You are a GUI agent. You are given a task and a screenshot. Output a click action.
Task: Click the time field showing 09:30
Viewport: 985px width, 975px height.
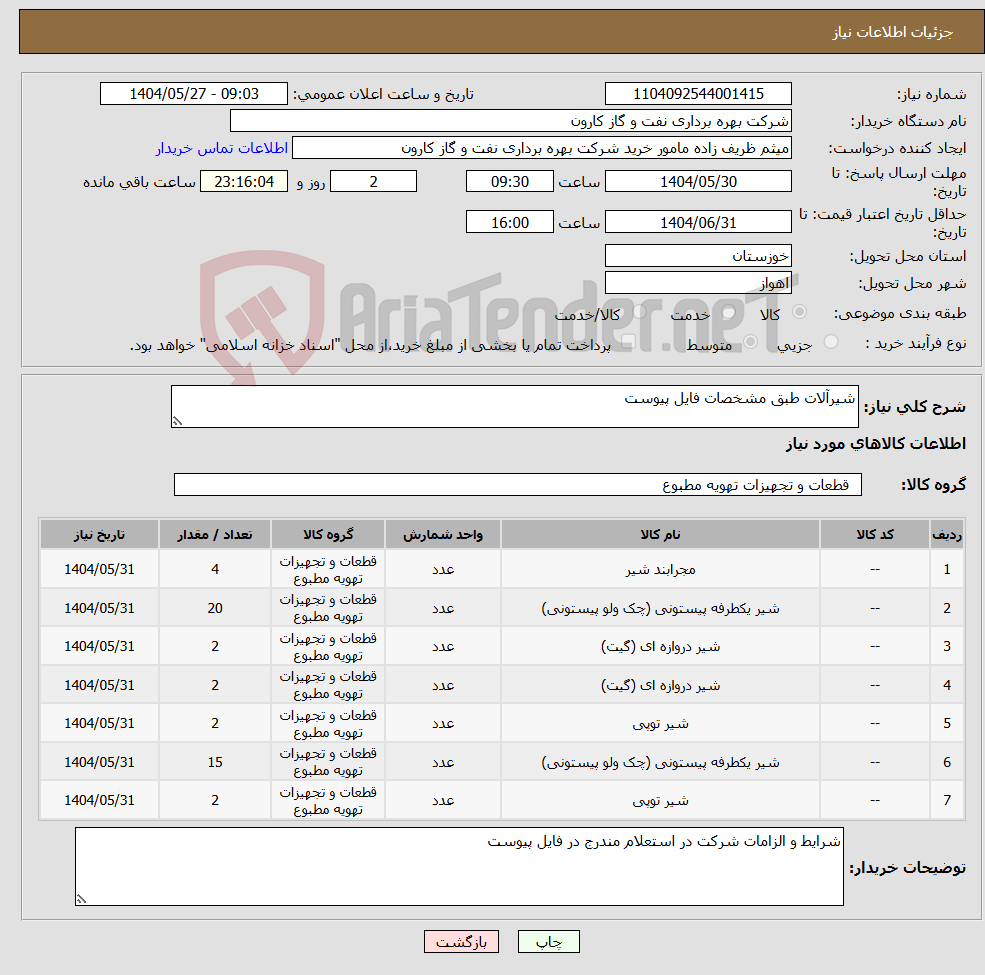tap(510, 181)
